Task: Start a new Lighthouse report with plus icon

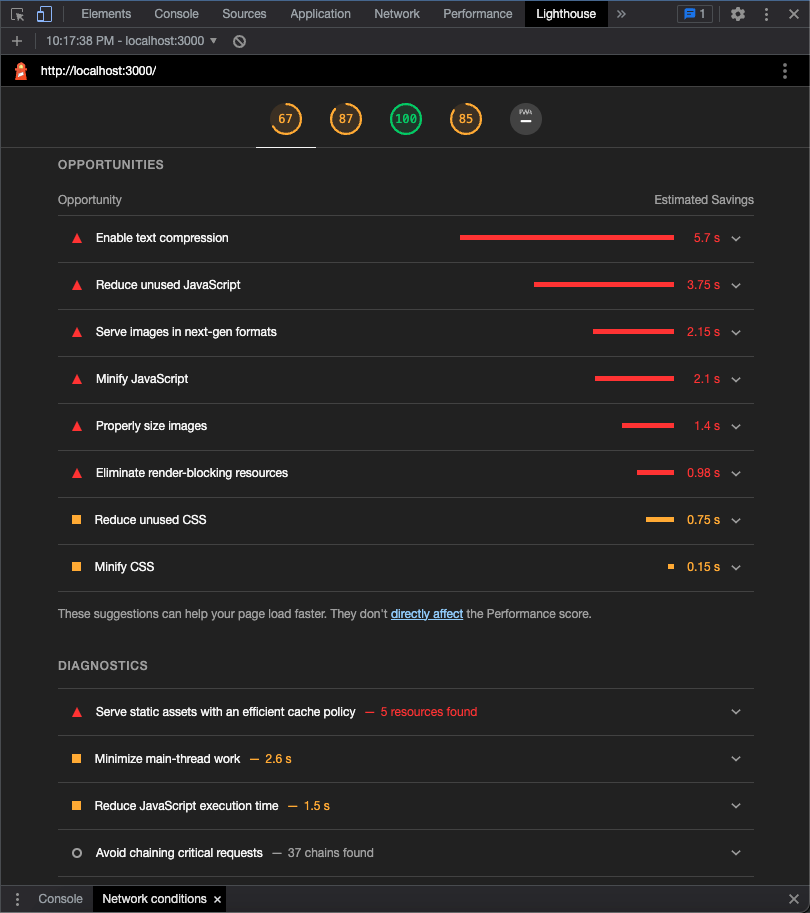Action: (17, 41)
